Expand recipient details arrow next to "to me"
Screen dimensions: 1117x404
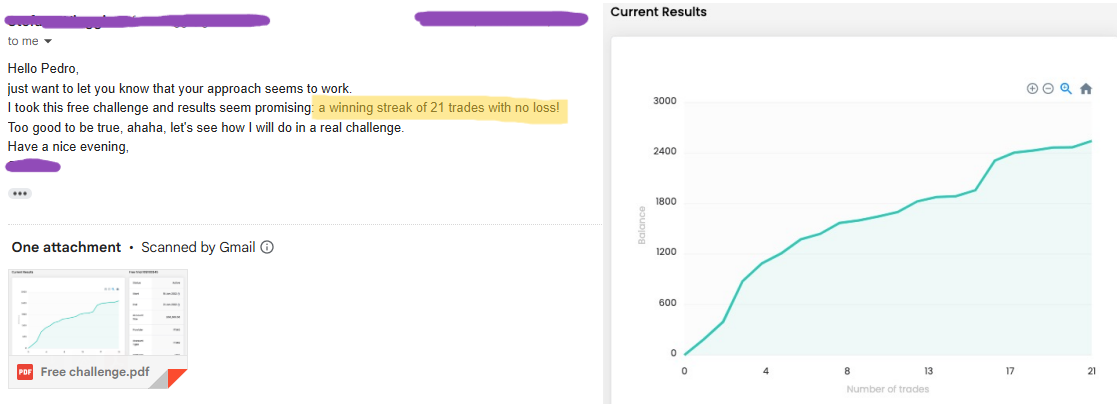[x=47, y=42]
